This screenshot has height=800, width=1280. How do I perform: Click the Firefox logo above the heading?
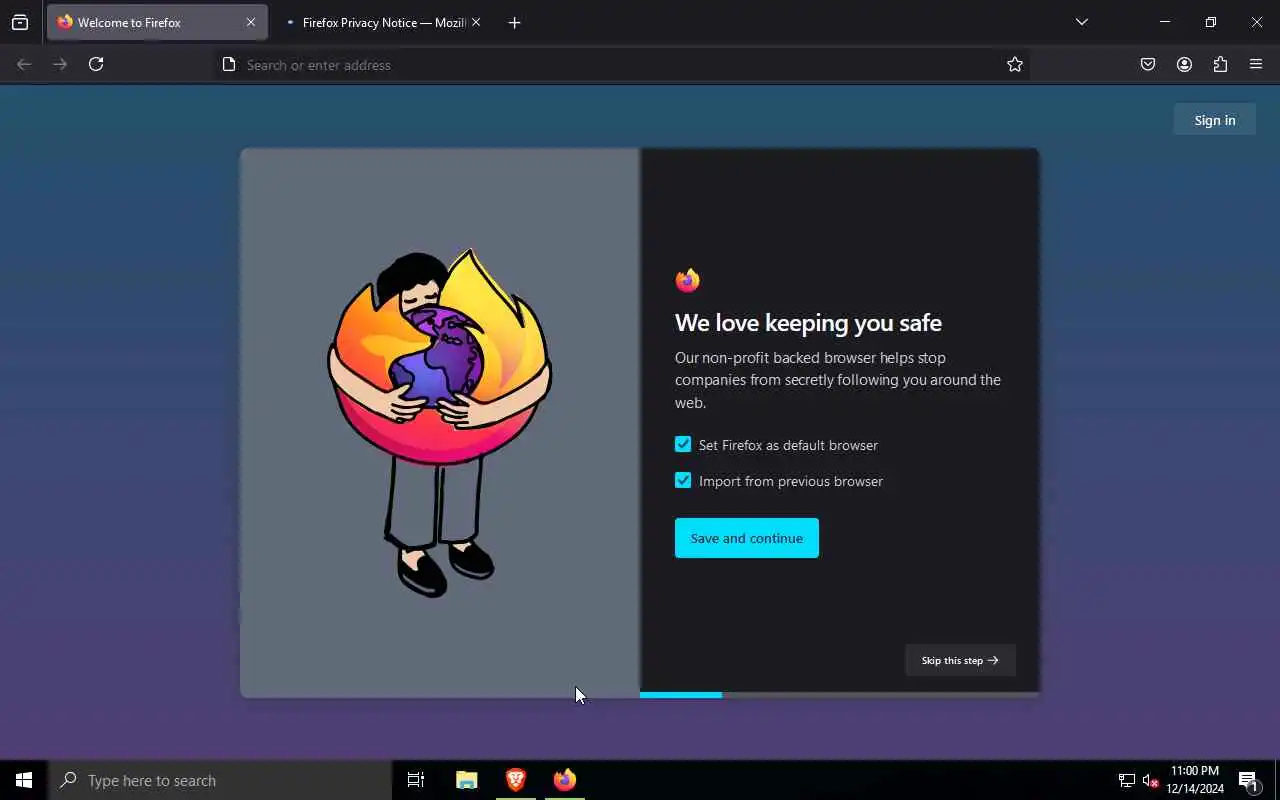[687, 280]
